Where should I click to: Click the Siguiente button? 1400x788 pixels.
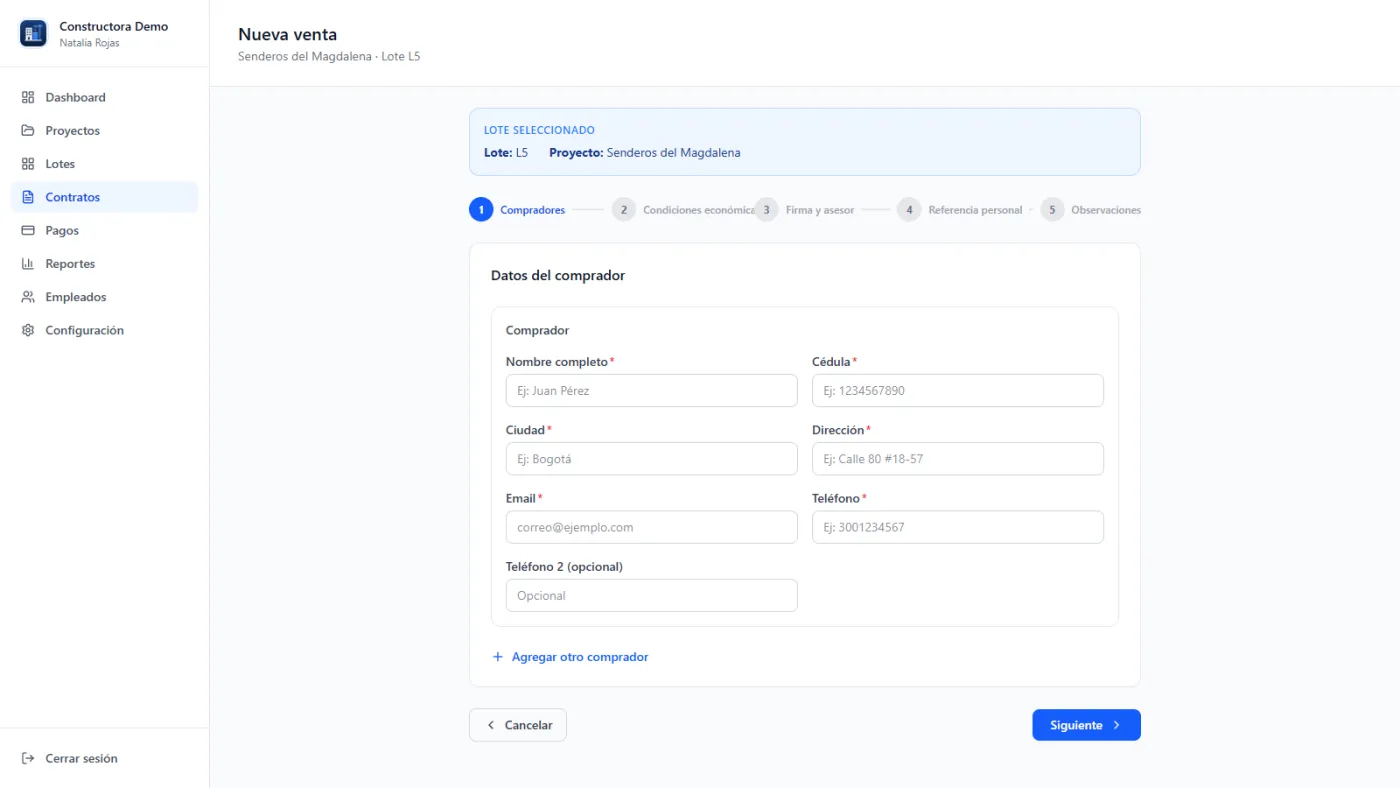click(1086, 725)
